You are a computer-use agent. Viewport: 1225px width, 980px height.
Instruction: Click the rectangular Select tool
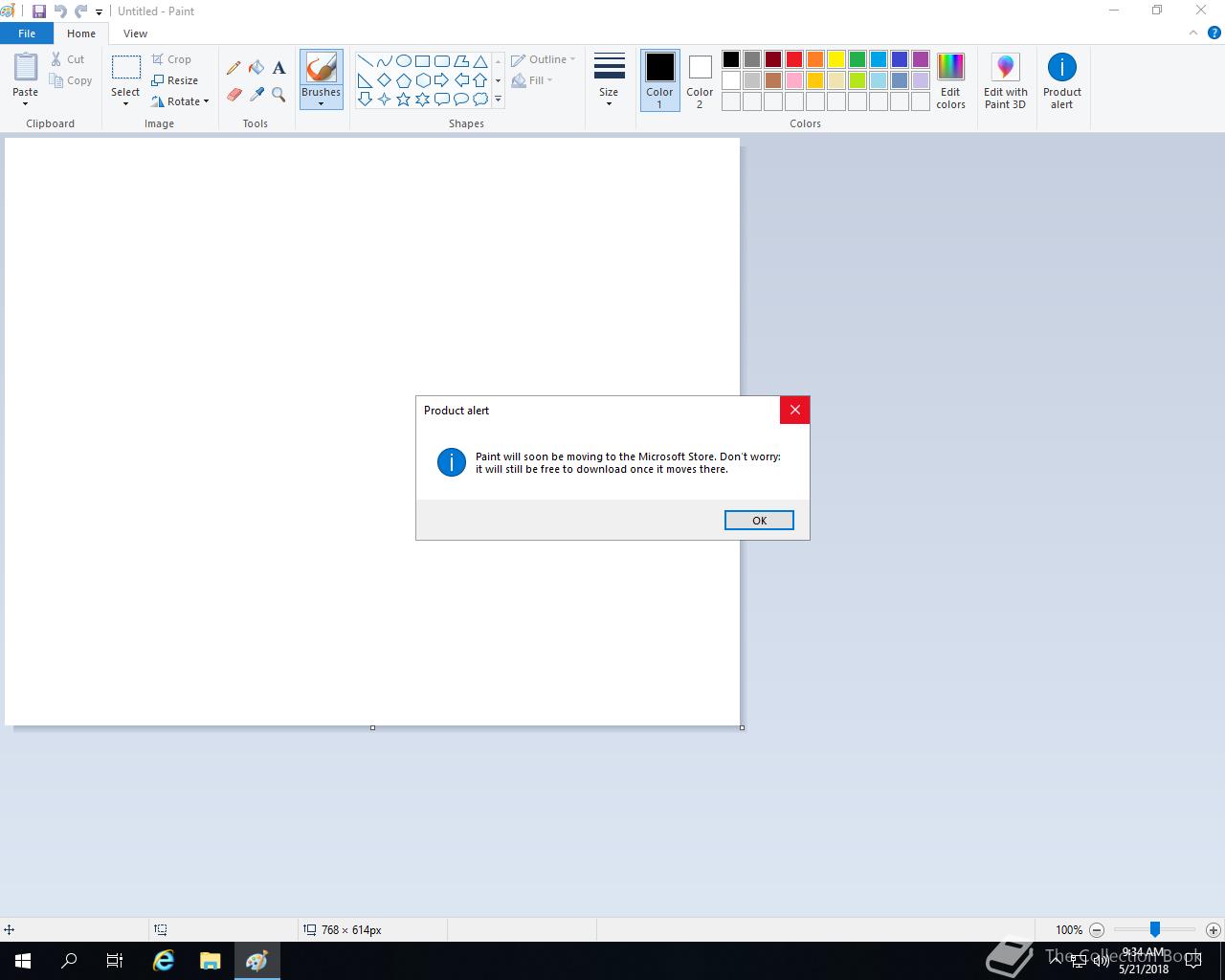[125, 68]
